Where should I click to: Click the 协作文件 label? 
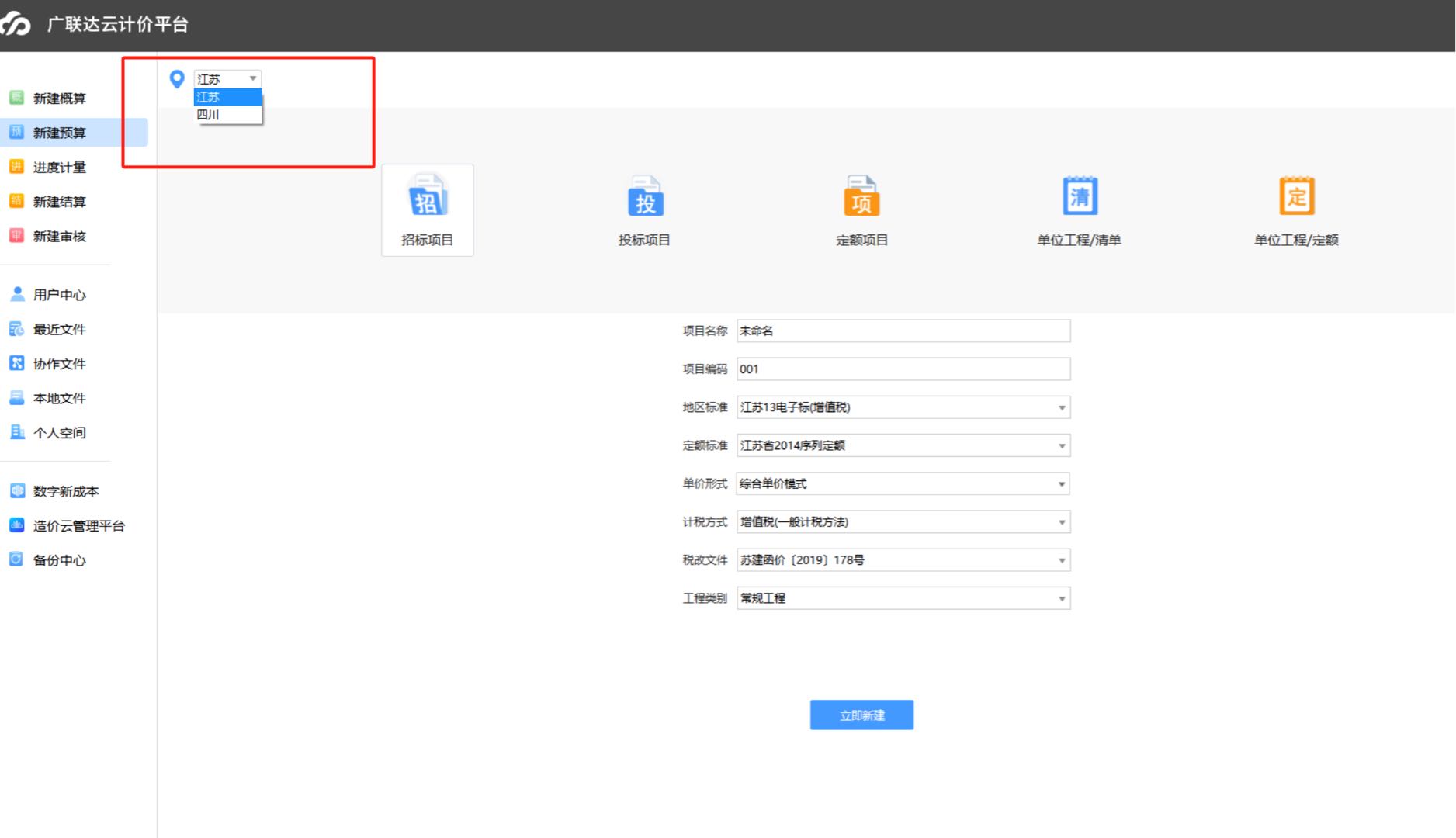tap(60, 364)
